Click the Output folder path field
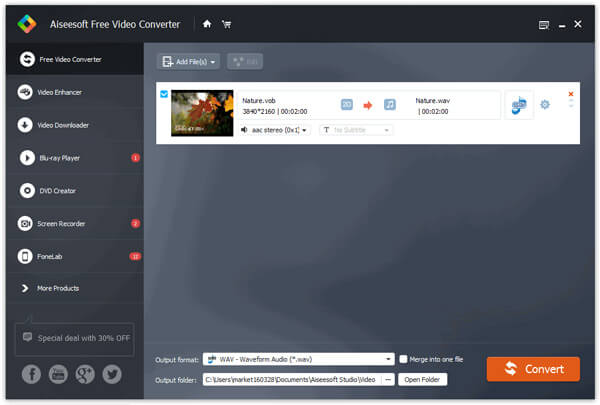 pyautogui.click(x=292, y=380)
